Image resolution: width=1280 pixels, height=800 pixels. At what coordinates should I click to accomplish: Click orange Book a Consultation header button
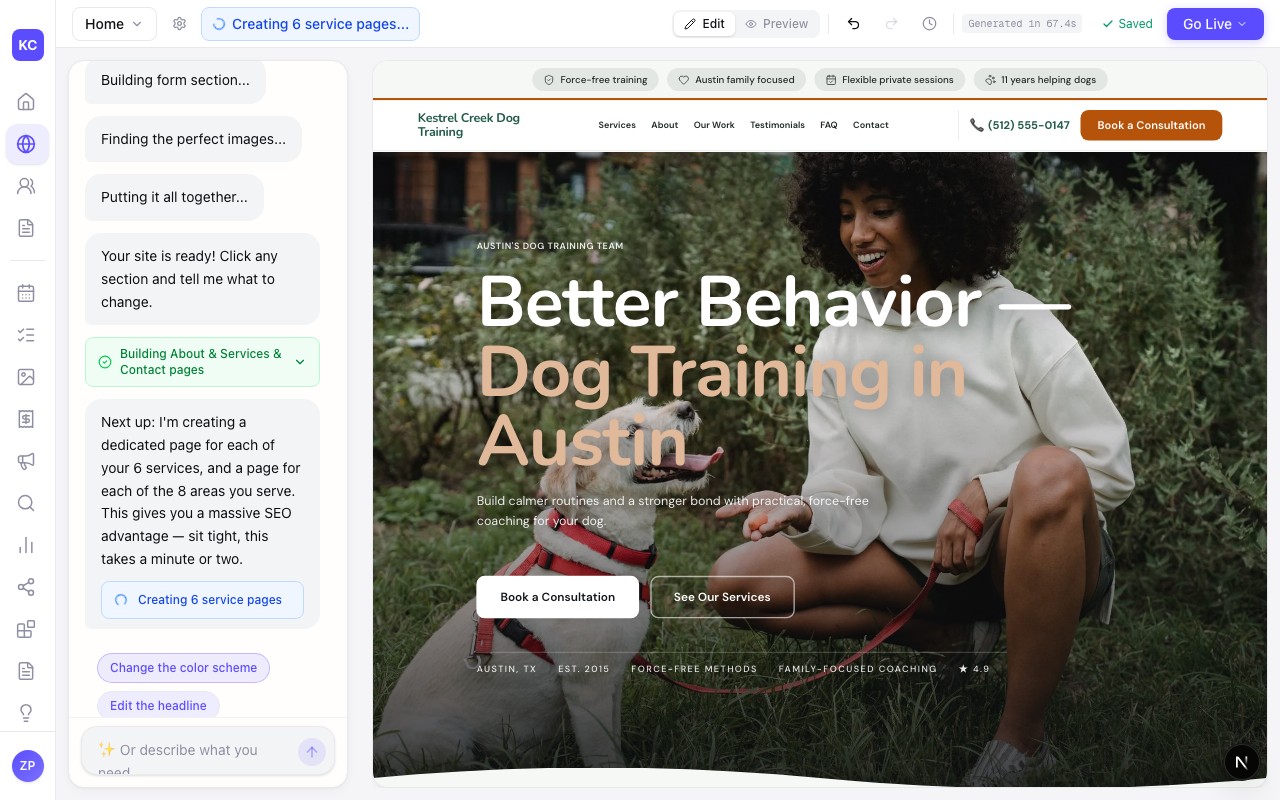point(1151,125)
